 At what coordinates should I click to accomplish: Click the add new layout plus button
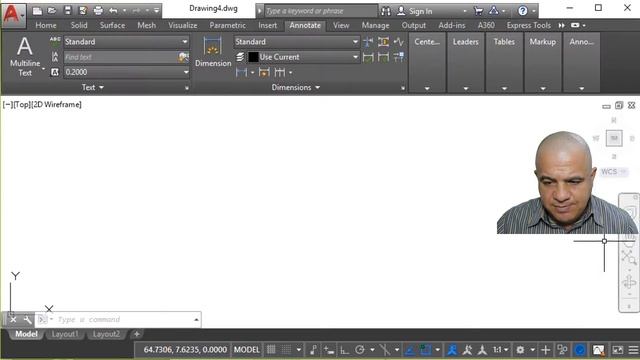[137, 334]
